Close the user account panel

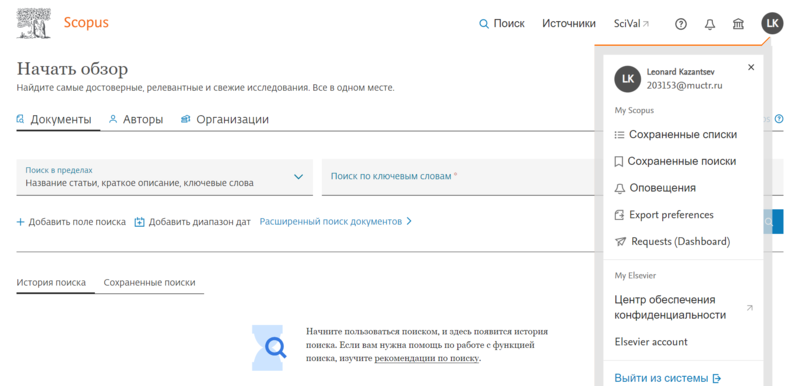pos(751,67)
